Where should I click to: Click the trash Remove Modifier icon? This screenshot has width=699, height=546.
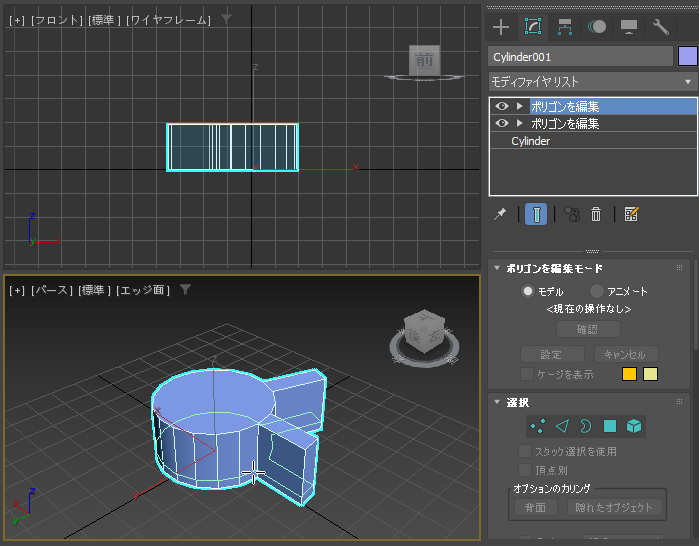[596, 214]
